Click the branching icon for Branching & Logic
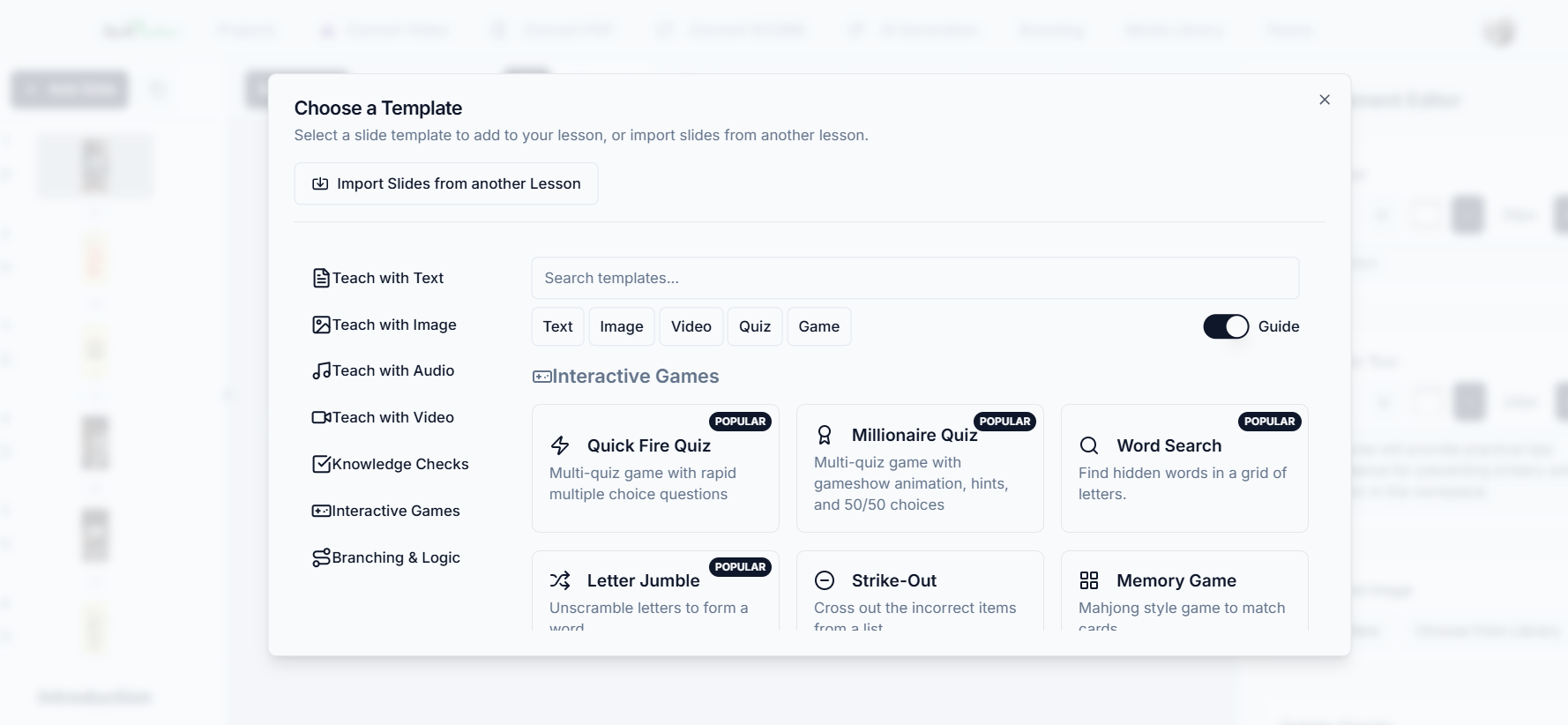The width and height of the screenshot is (1568, 725). [x=321, y=557]
